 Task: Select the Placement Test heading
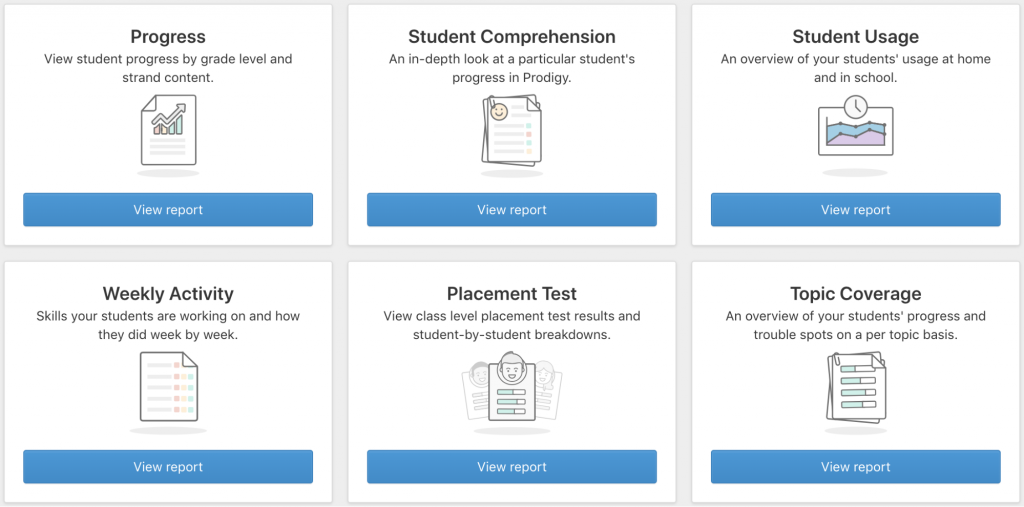pyautogui.click(x=512, y=294)
